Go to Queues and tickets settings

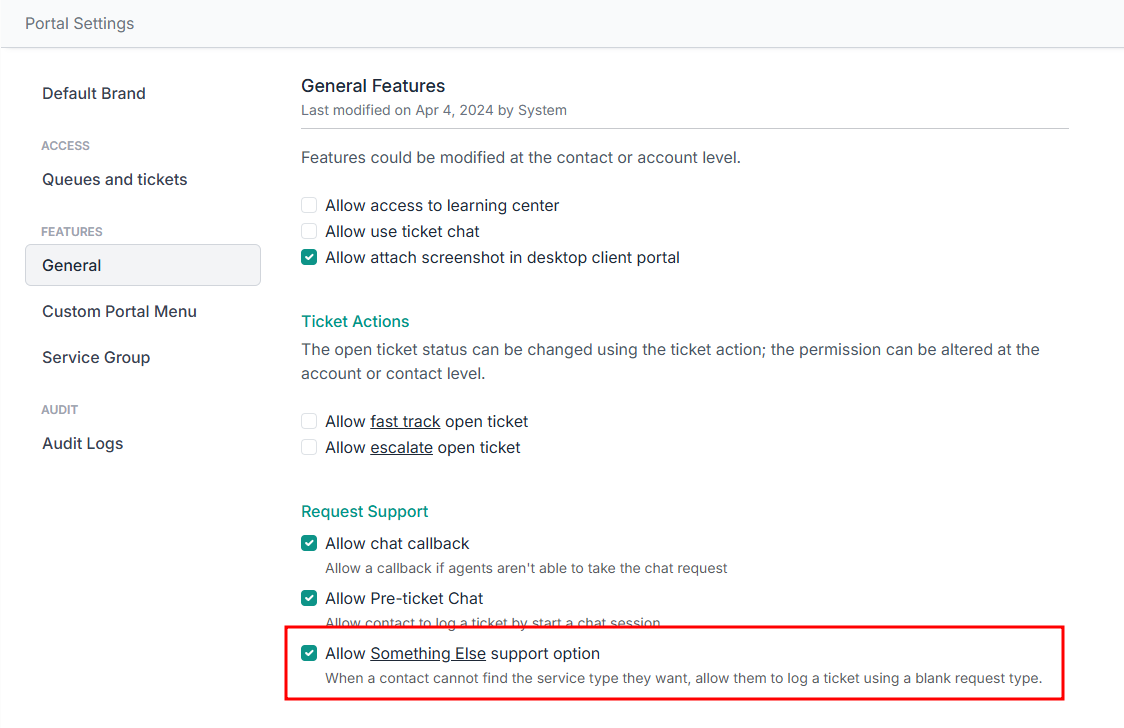coord(115,179)
